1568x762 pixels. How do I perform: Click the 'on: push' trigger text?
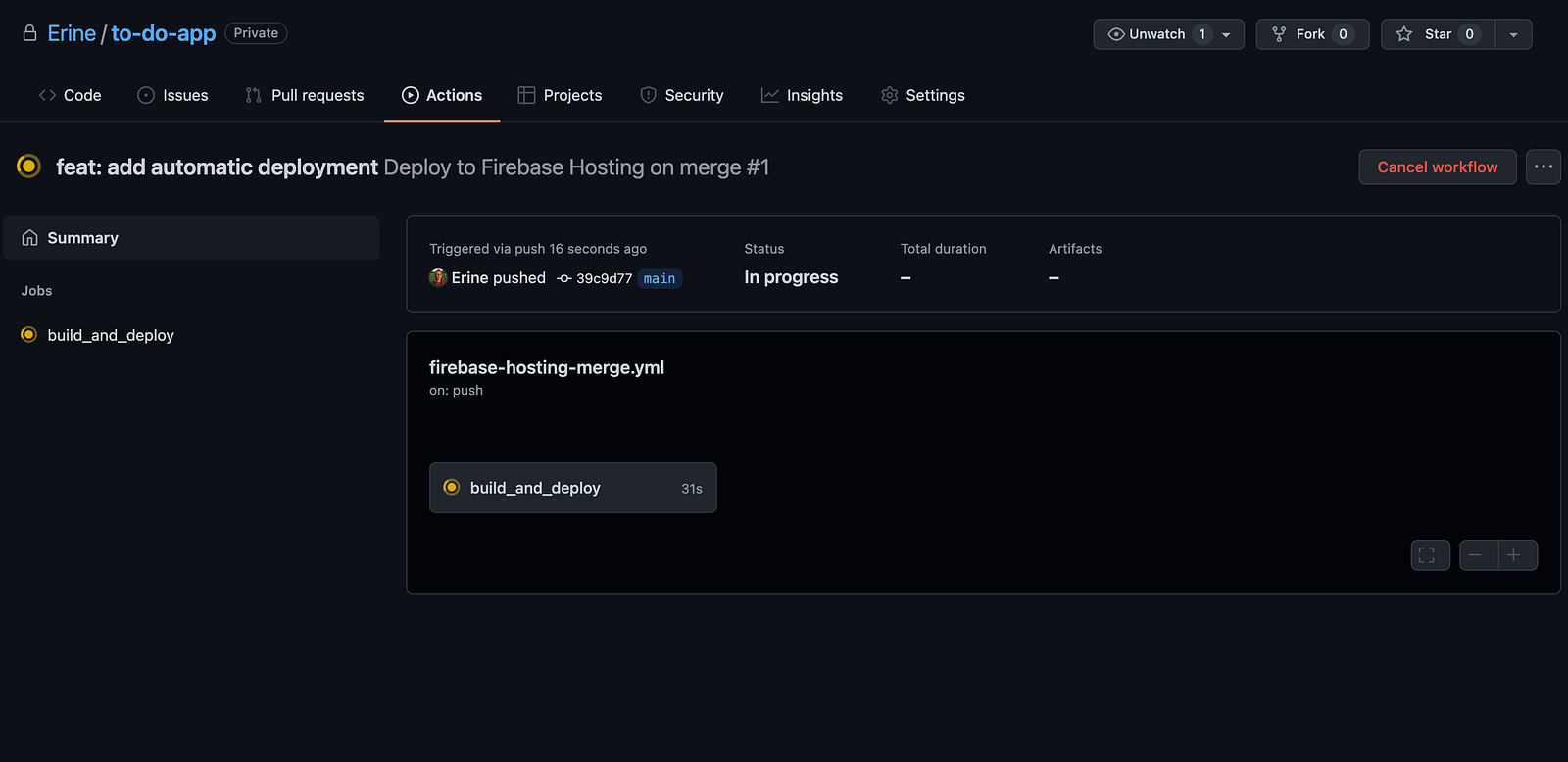[x=456, y=390]
